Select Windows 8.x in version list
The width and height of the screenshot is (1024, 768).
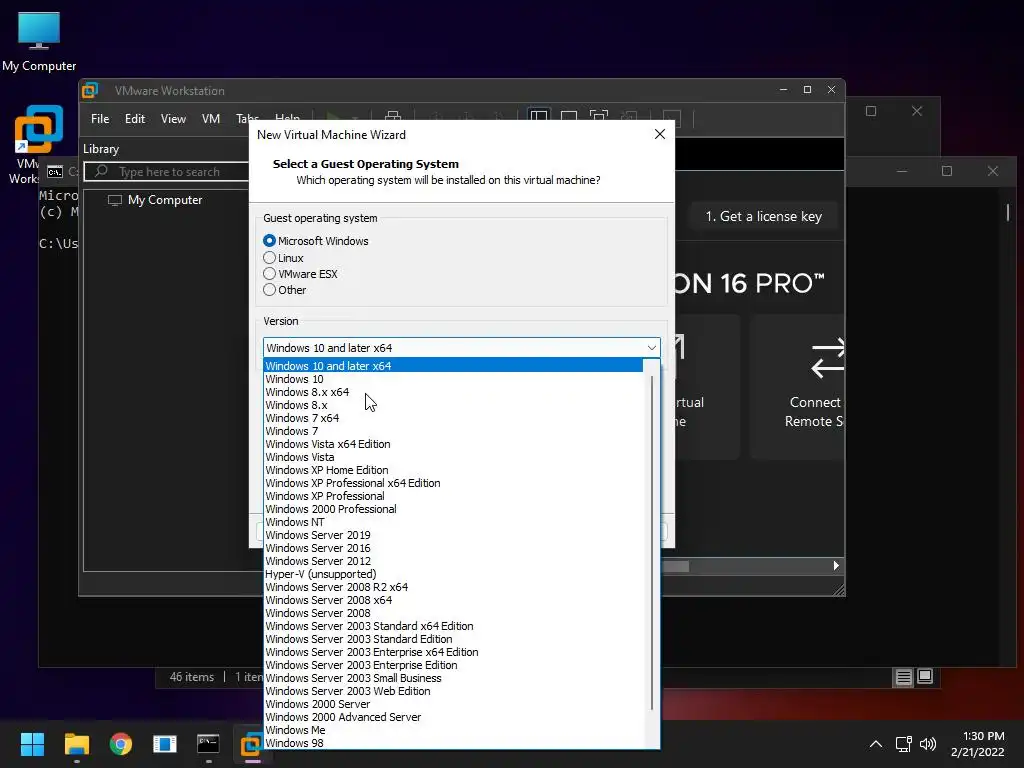453,405
